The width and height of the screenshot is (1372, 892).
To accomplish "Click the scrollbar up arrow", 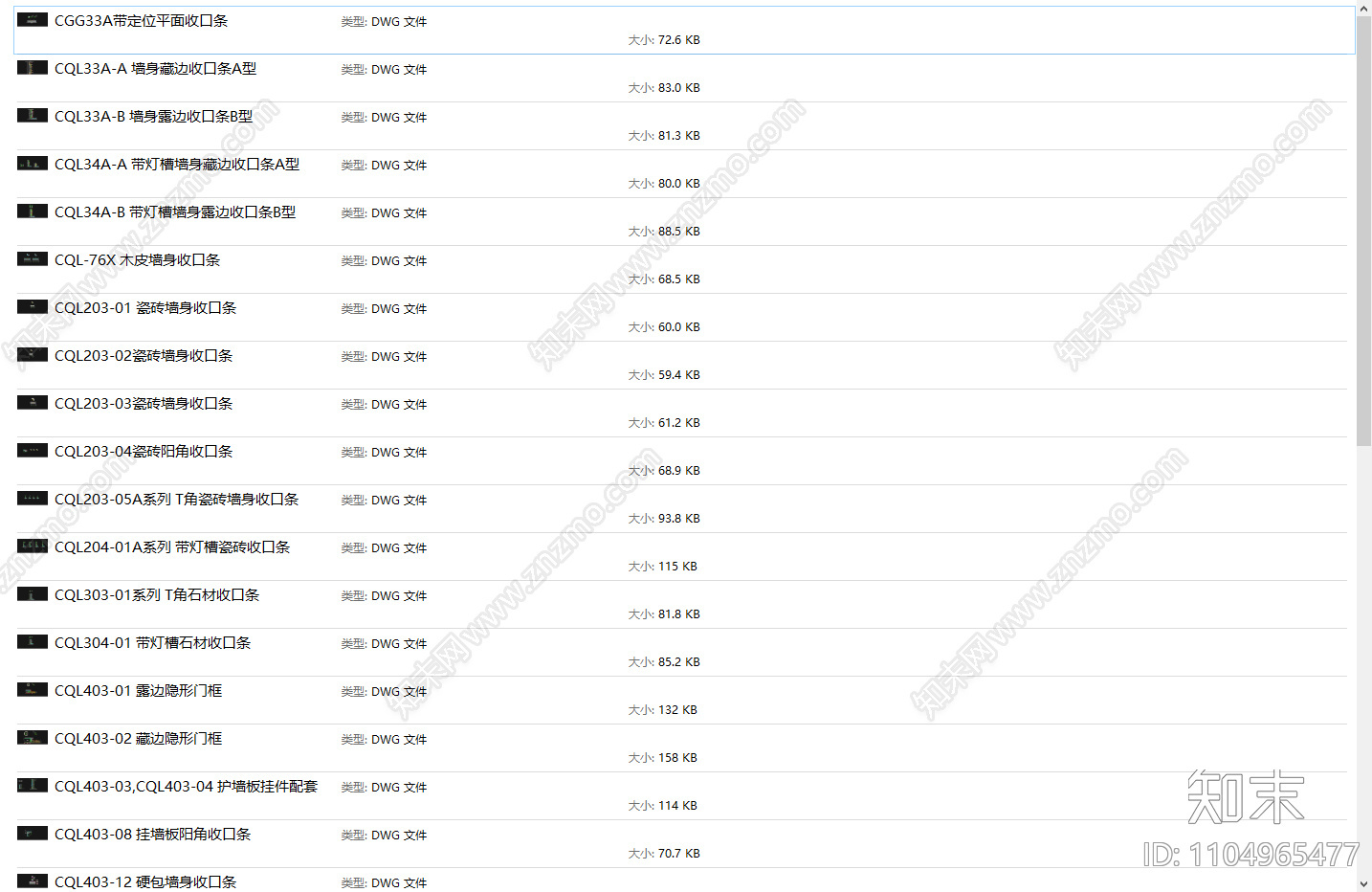I will coord(1364,8).
